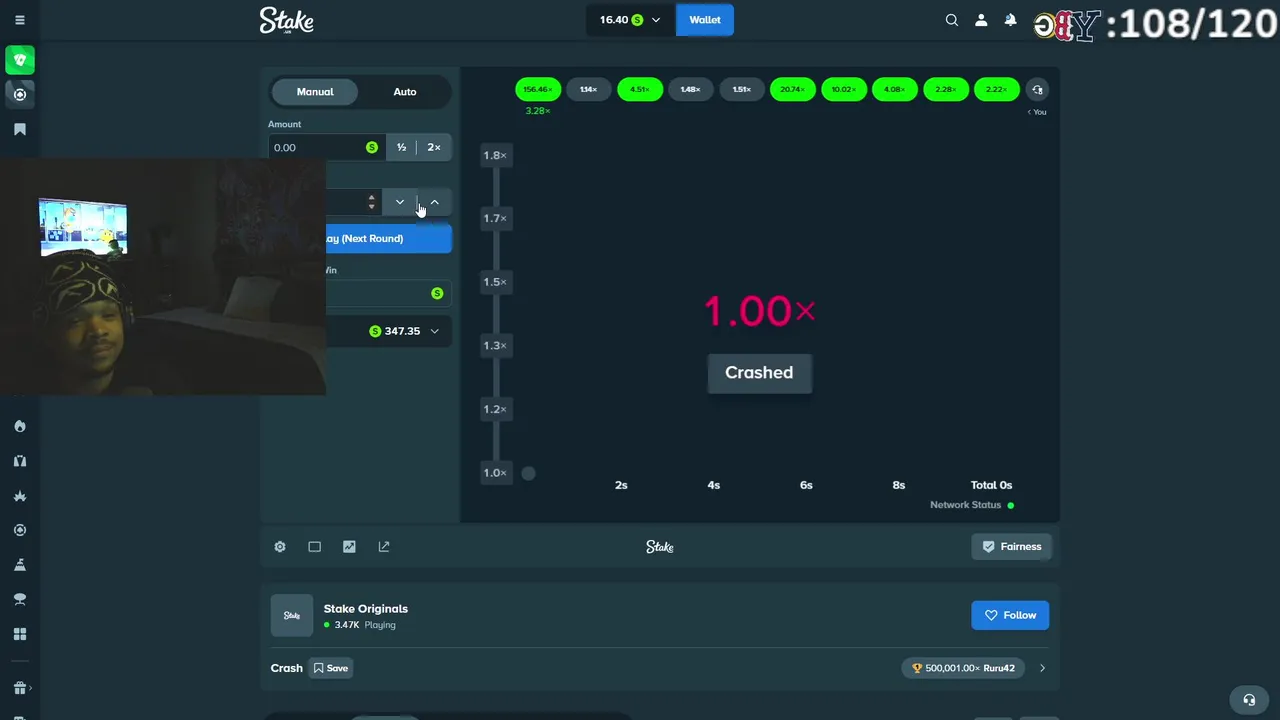Image resolution: width=1280 pixels, height=720 pixels.
Task: Double the bet amount with 2×
Action: point(434,147)
